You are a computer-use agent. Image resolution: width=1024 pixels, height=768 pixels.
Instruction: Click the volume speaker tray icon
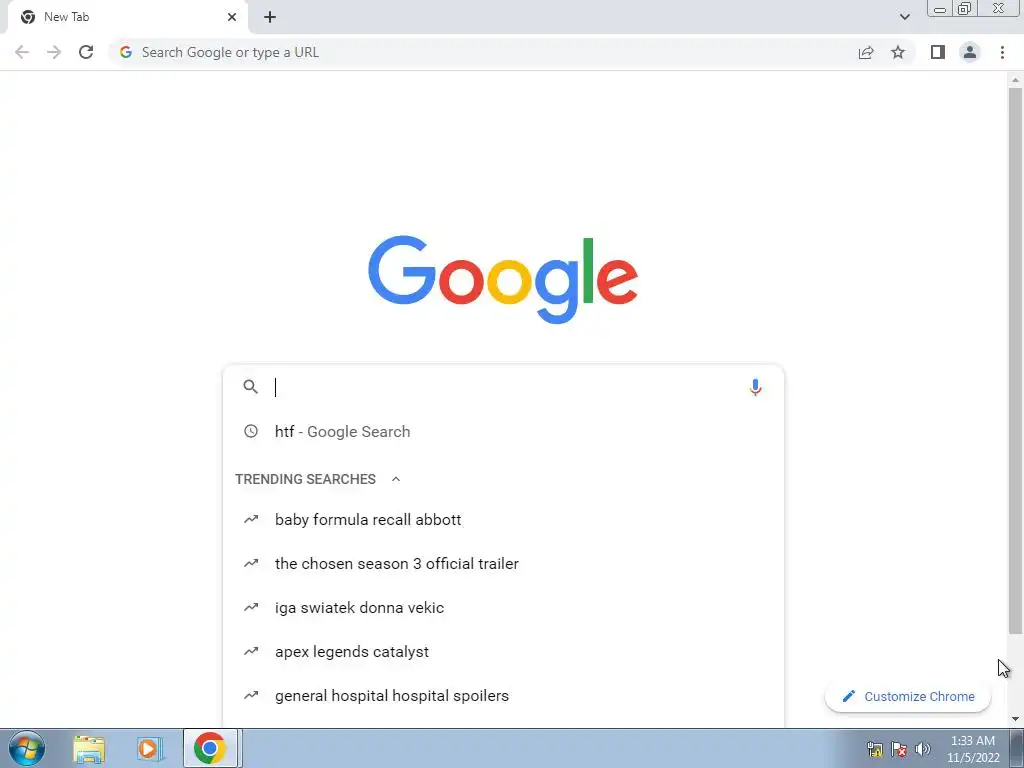click(923, 748)
